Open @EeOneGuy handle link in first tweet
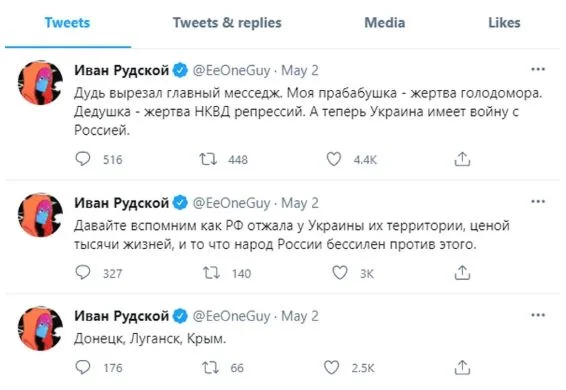 pyautogui.click(x=231, y=70)
